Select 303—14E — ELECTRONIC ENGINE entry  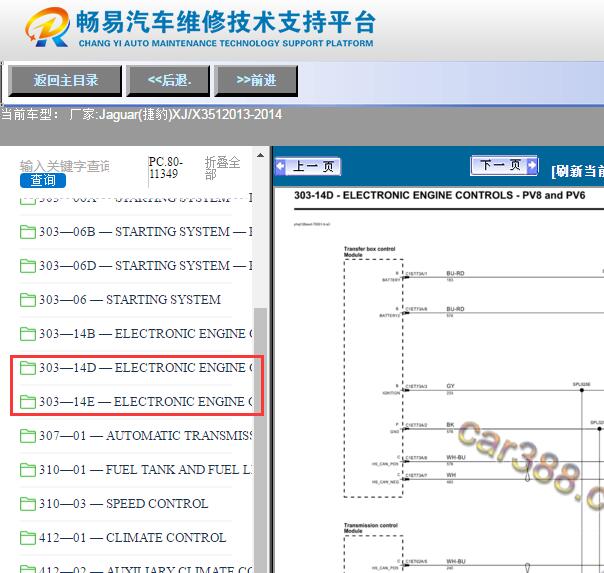click(146, 402)
